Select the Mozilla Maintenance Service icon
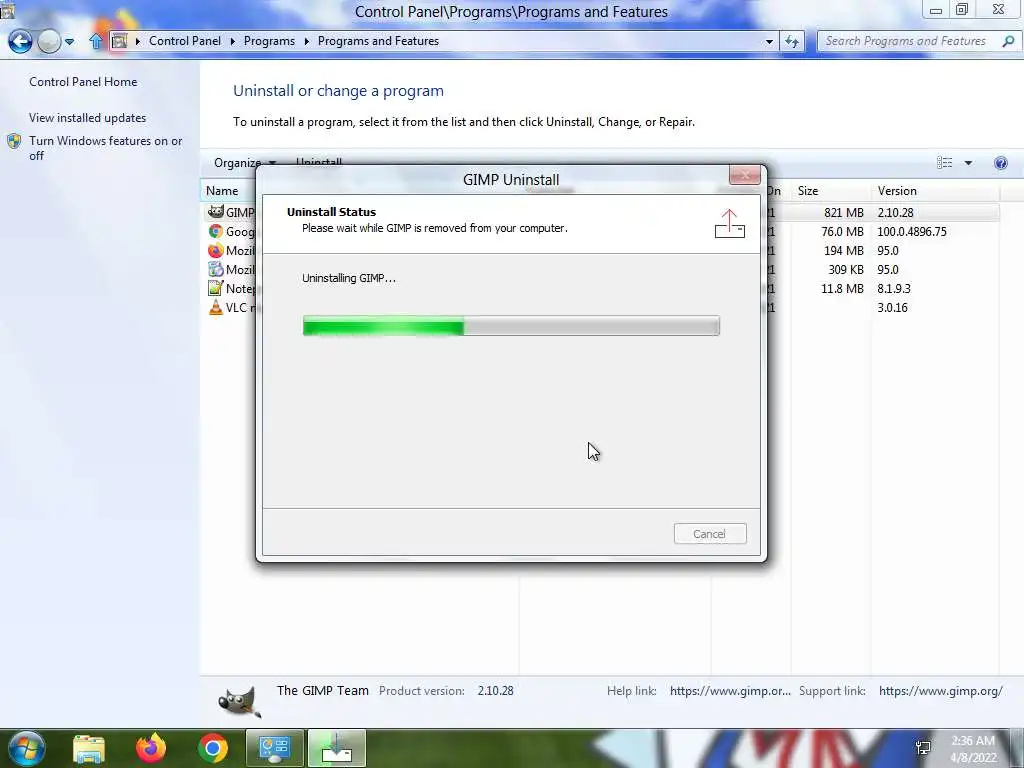This screenshot has height=768, width=1024. tap(216, 269)
